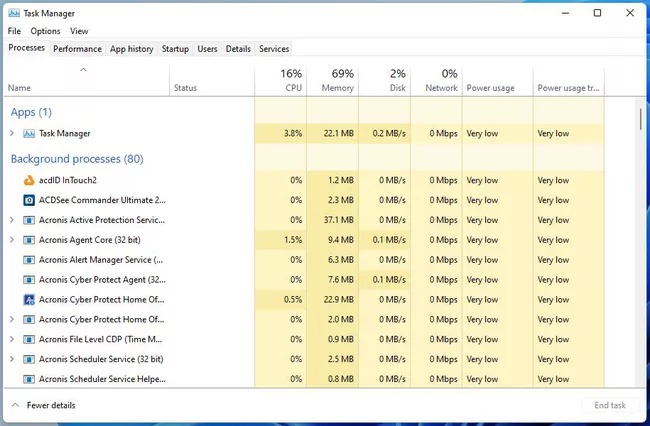Viewport: 650px width, 426px height.
Task: Open the File menu
Action: [14, 31]
